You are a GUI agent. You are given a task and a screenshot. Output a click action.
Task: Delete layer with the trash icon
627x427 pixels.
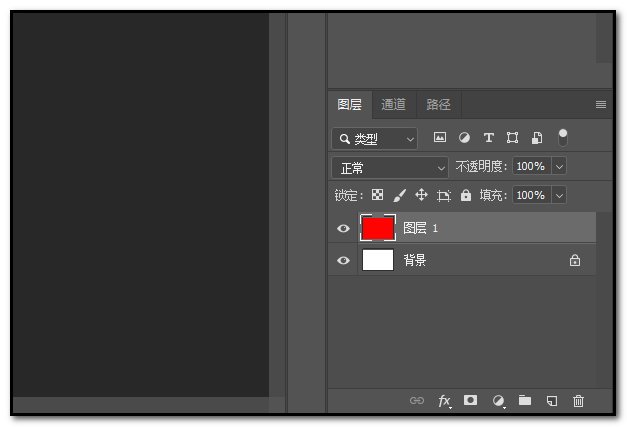(578, 401)
